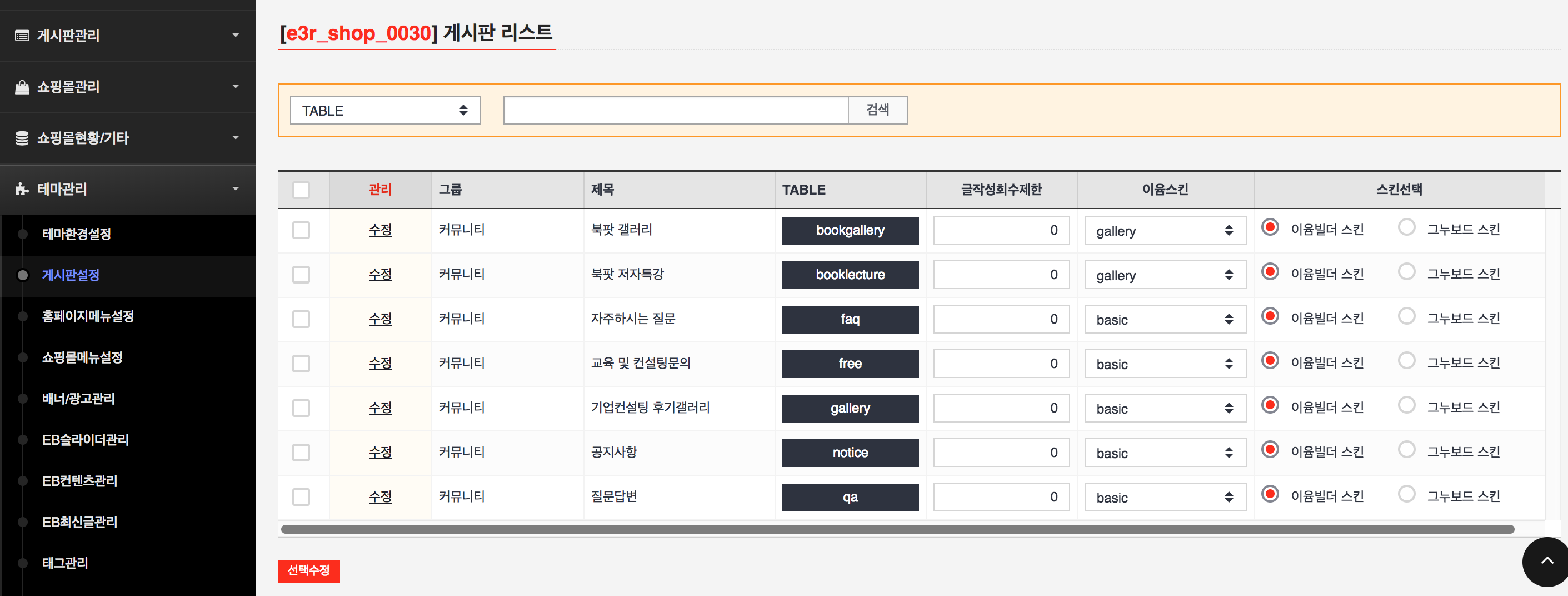The image size is (1568, 596).
Task: Click the horizontal table scrollbar
Action: click(x=897, y=530)
